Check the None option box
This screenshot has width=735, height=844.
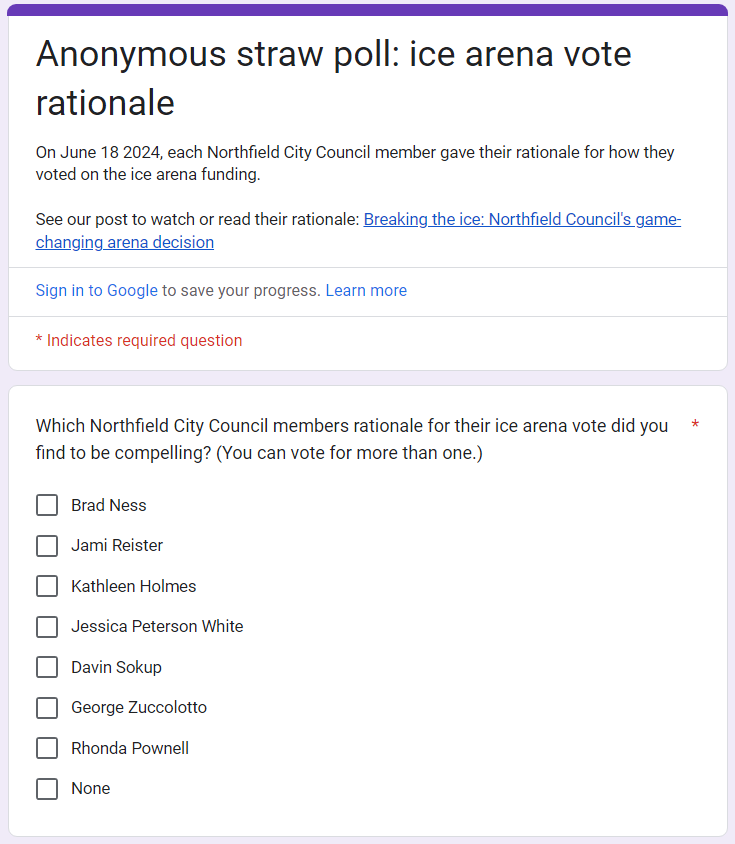pos(47,789)
